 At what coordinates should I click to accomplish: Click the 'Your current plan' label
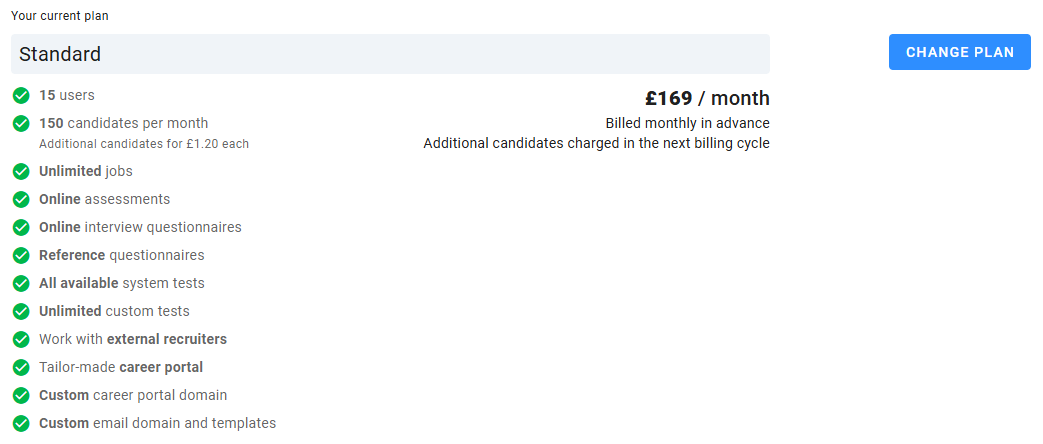pyautogui.click(x=60, y=16)
